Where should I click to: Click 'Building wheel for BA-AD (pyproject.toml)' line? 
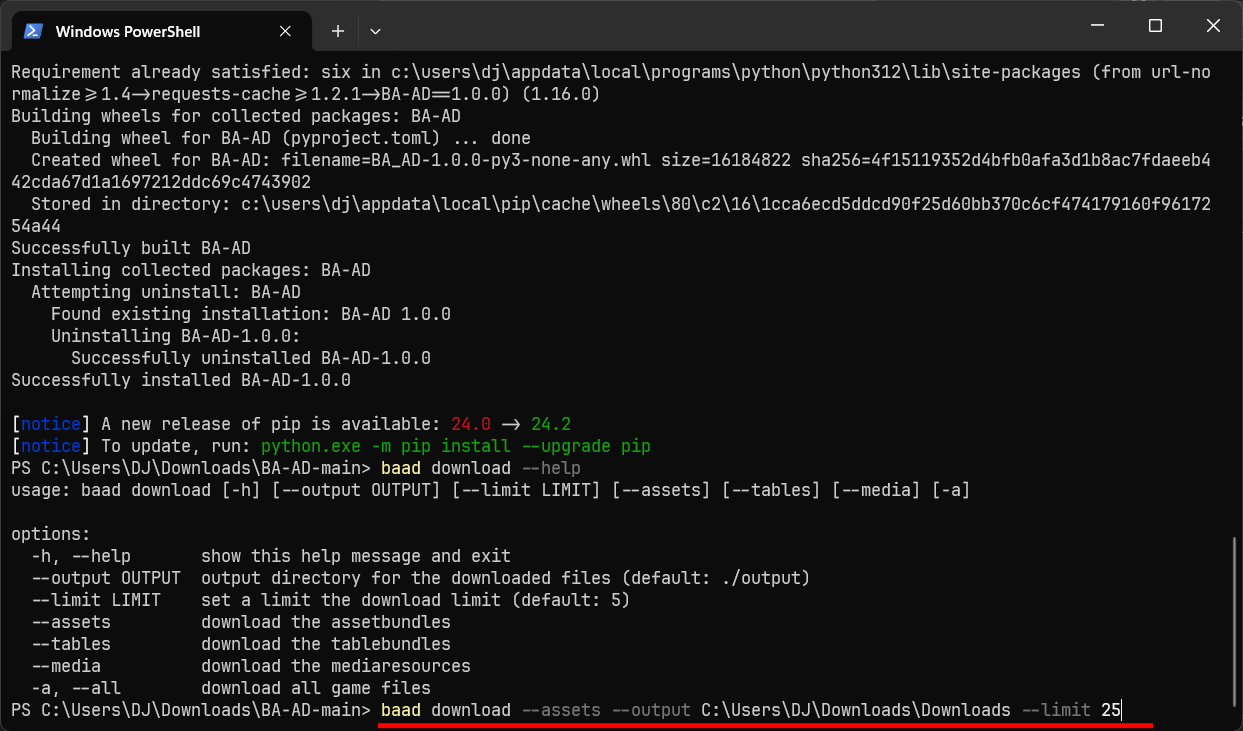click(281, 138)
